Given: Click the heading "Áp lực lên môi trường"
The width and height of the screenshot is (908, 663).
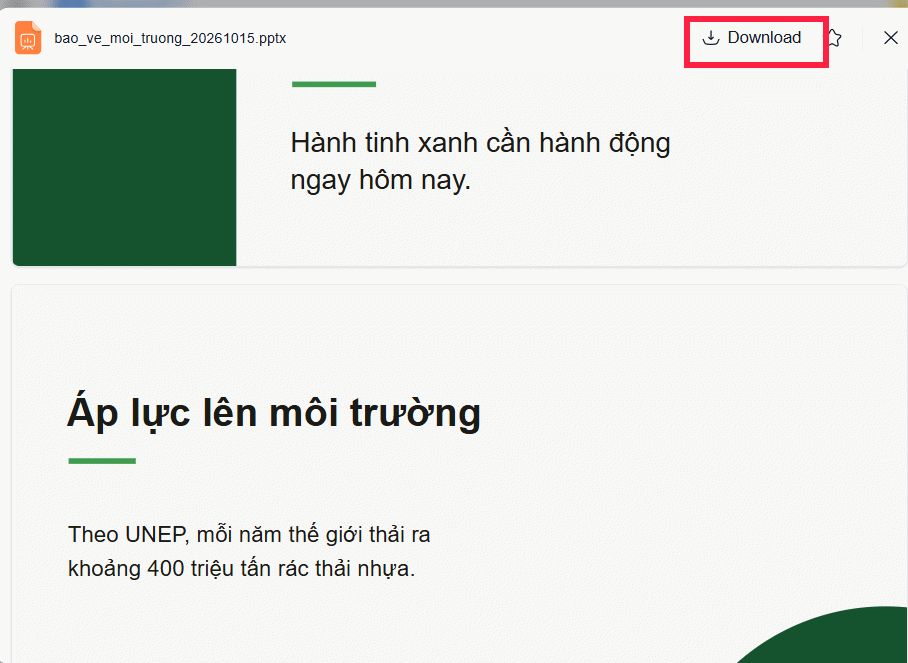Looking at the screenshot, I should [273, 413].
